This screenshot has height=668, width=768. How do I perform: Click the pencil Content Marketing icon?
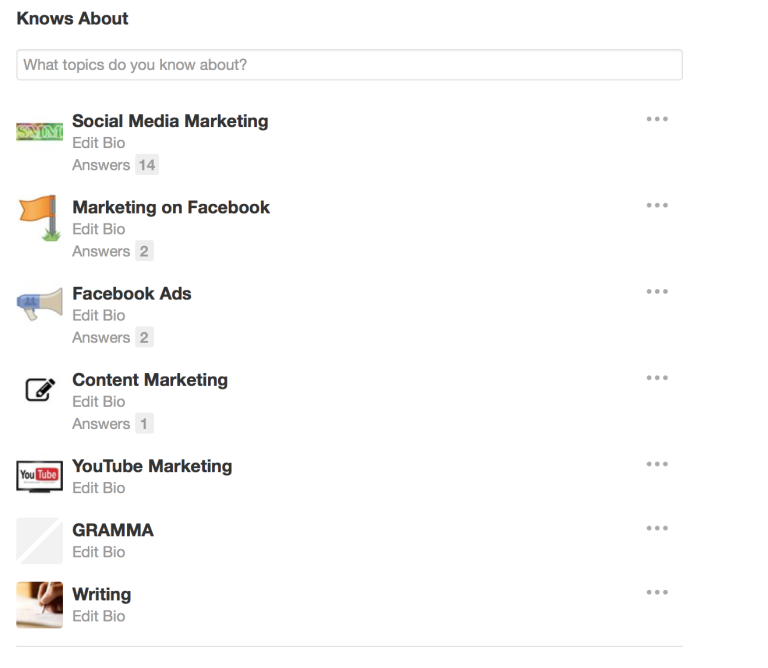click(x=40, y=390)
